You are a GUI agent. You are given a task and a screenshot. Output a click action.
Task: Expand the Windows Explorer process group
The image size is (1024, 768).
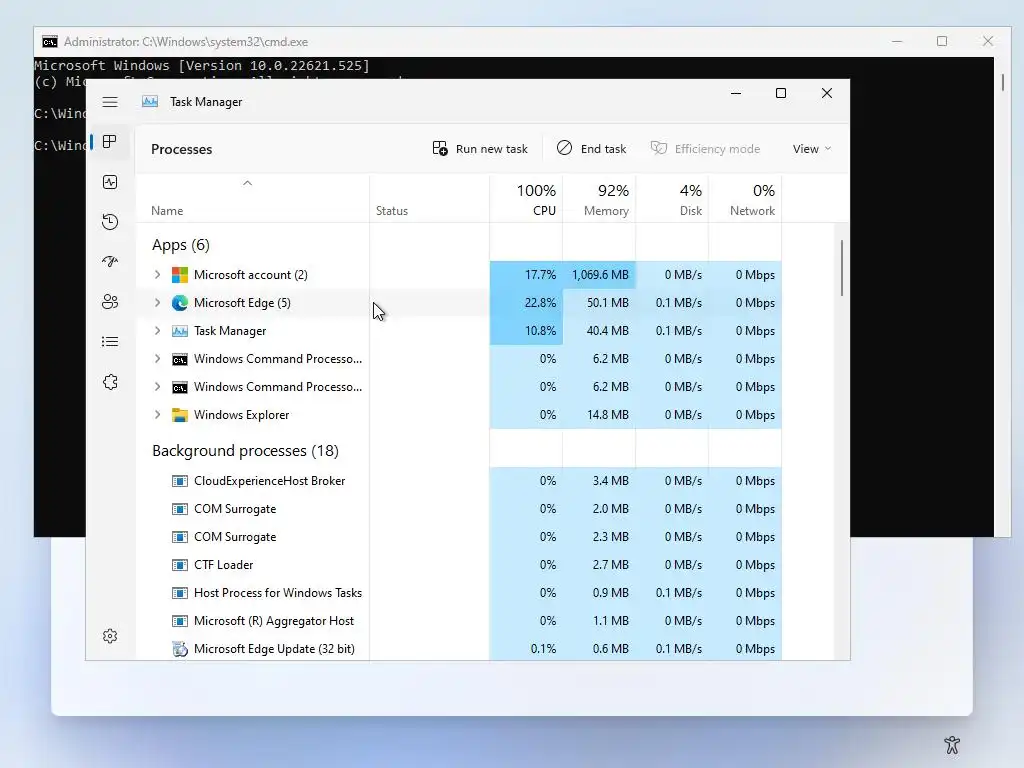(157, 415)
